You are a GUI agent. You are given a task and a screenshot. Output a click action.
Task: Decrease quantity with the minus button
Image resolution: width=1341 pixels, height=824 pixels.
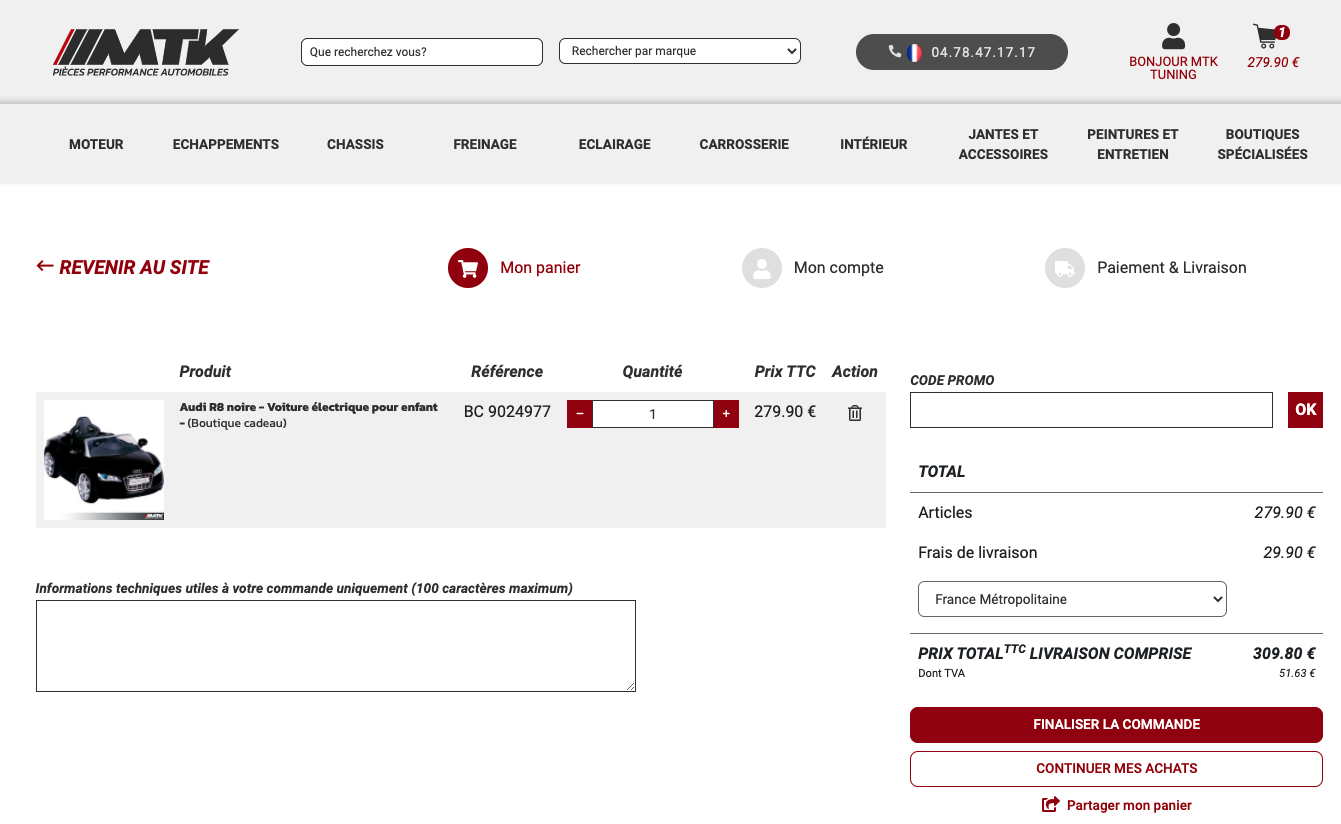(x=580, y=414)
